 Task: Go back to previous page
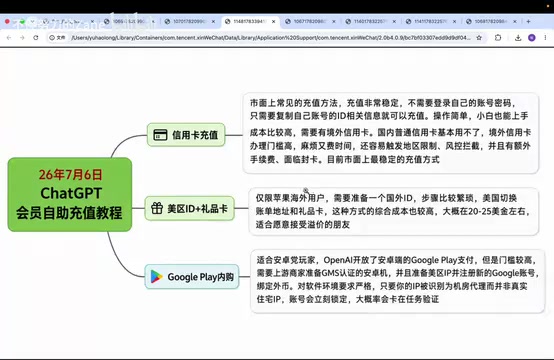pos(9,37)
